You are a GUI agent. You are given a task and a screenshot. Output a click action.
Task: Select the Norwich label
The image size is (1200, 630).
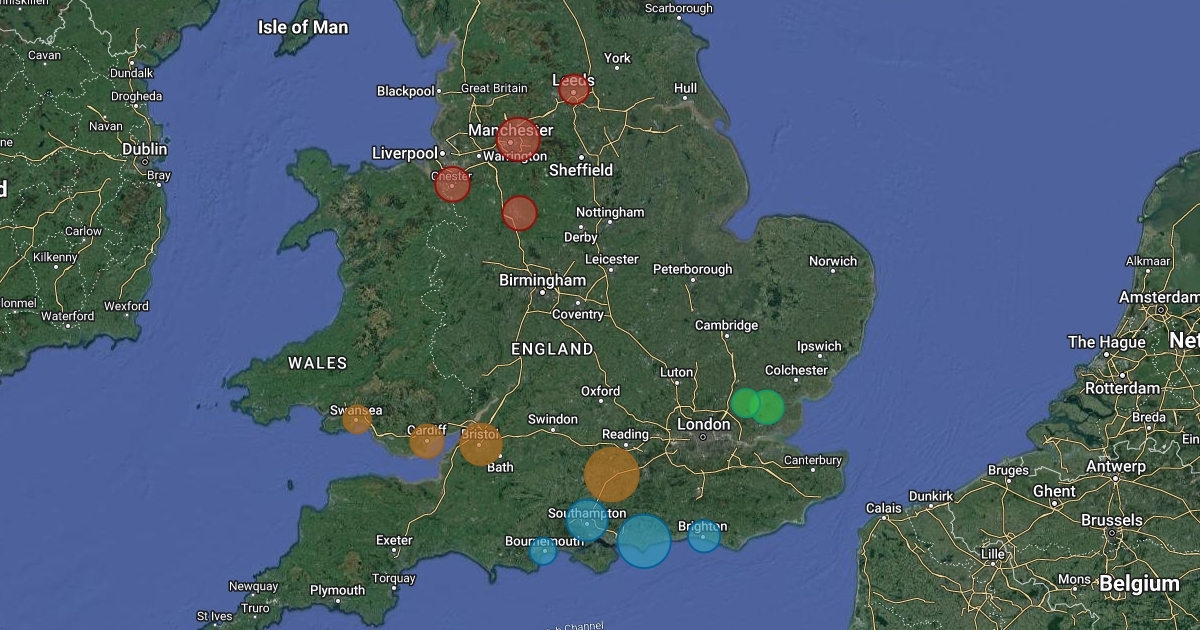(833, 261)
